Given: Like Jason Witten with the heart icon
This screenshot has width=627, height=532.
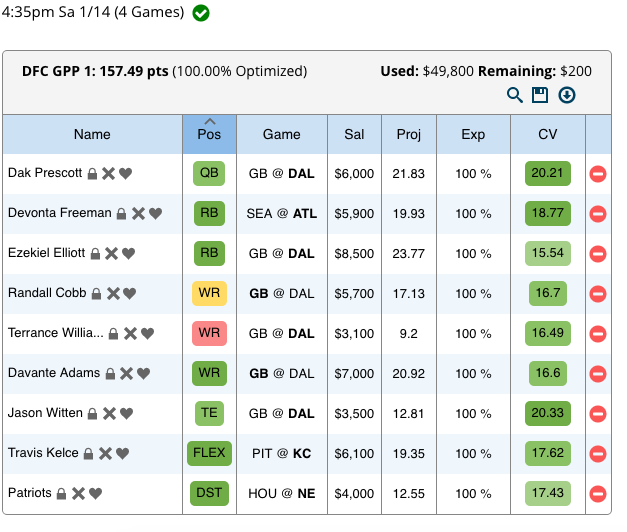Looking at the screenshot, I should click(126, 414).
